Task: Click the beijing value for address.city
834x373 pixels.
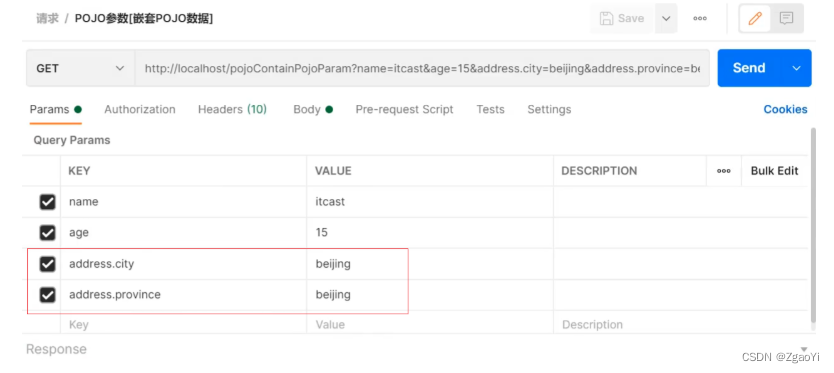Action: coord(430,263)
